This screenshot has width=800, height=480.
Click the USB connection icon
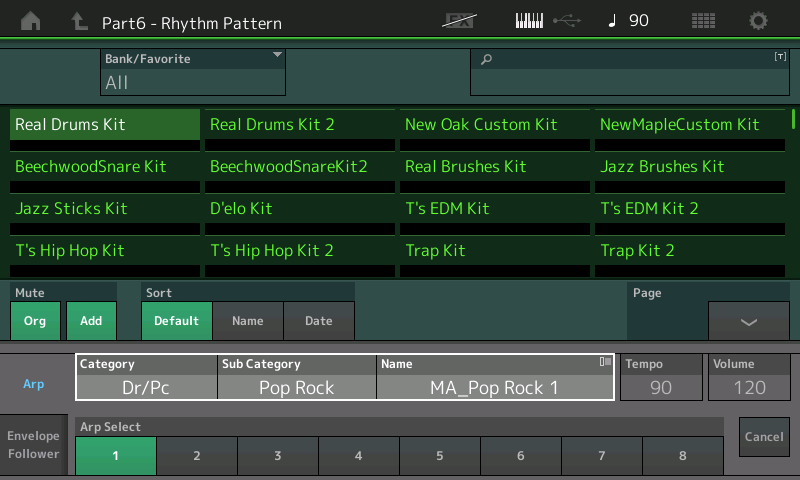click(565, 21)
